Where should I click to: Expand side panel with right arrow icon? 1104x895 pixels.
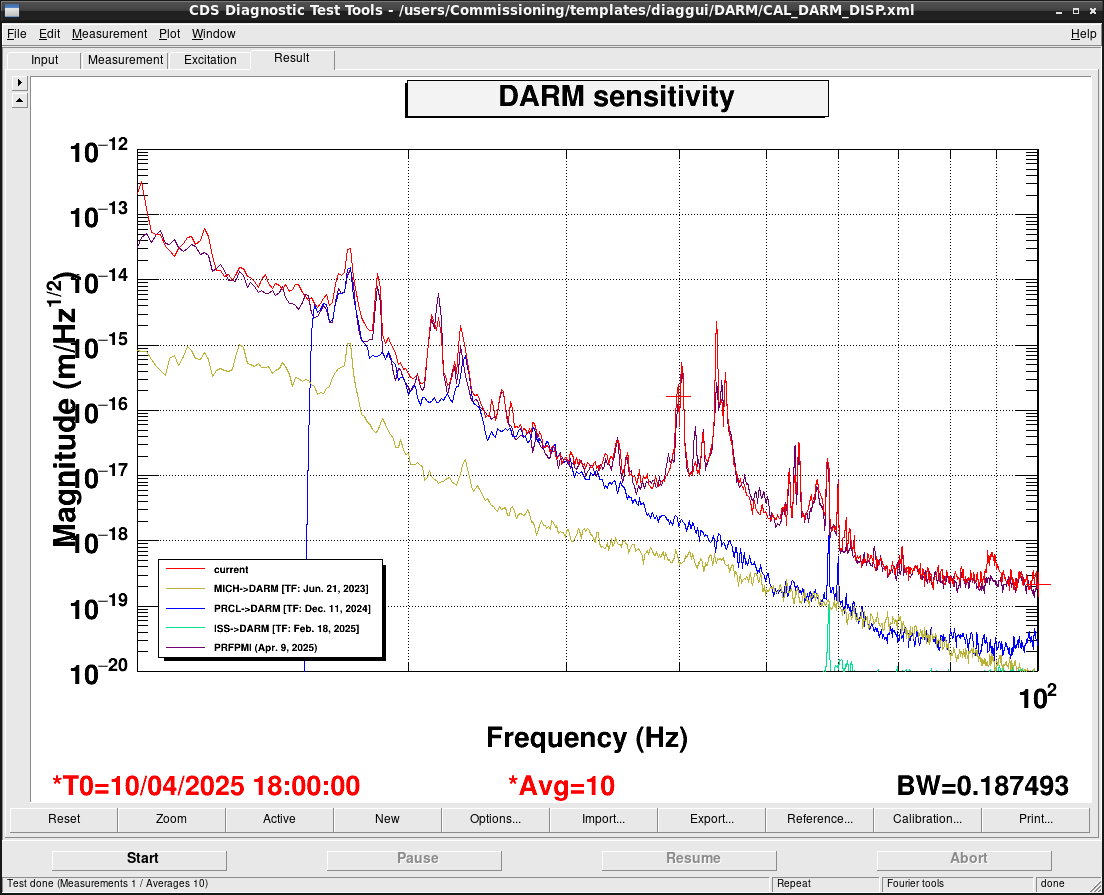click(x=20, y=82)
